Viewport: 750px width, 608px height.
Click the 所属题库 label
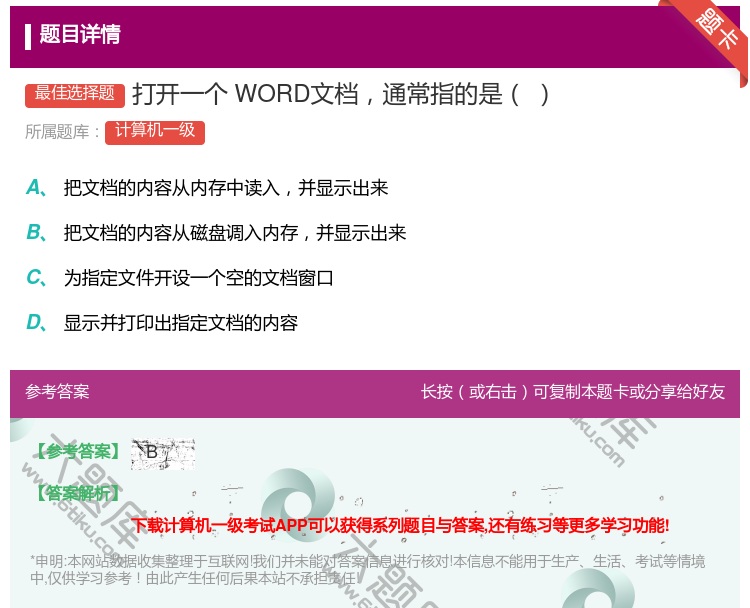(x=62, y=132)
